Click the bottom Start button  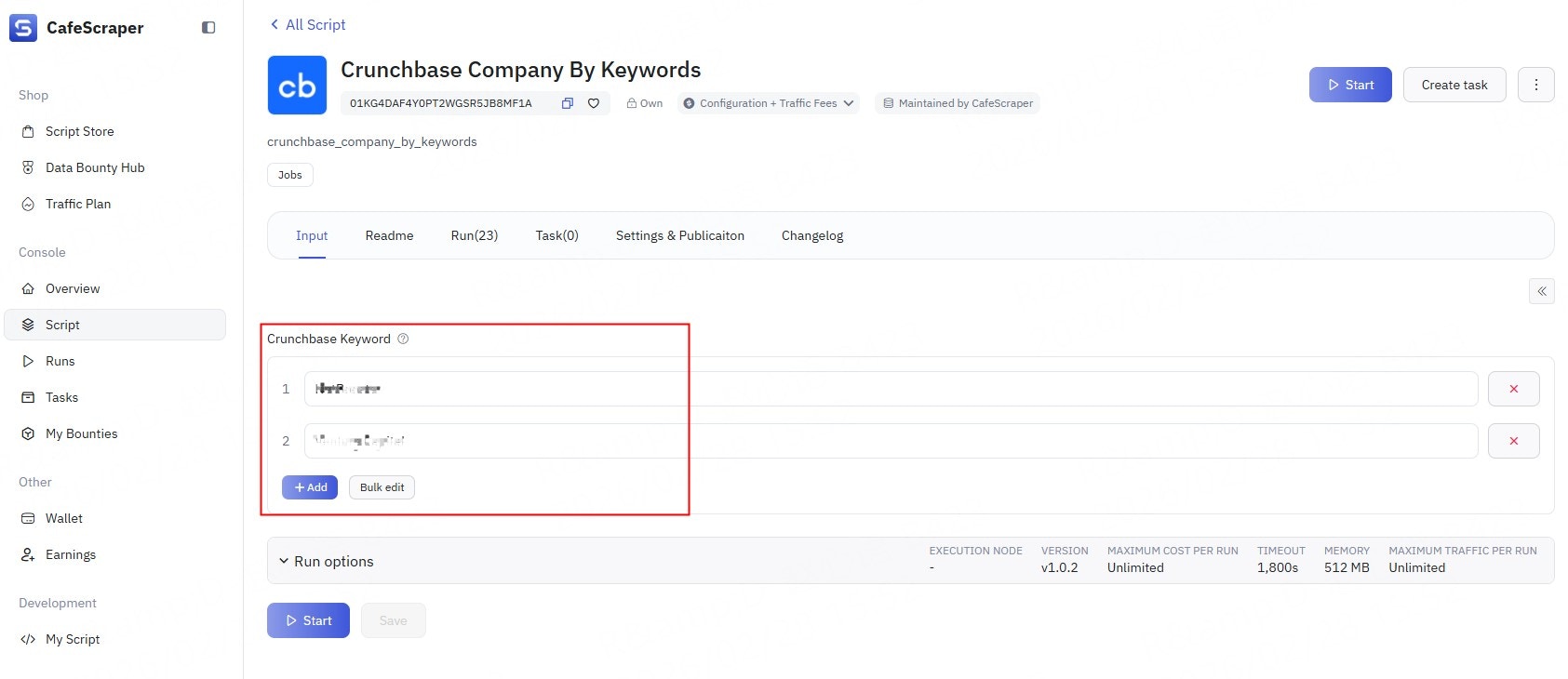[308, 620]
